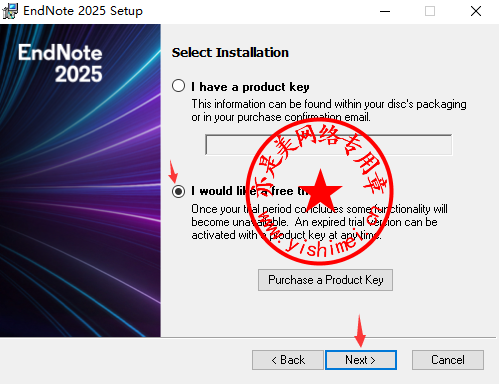Go to the previous step with Back
499x384 pixels.
288,360
